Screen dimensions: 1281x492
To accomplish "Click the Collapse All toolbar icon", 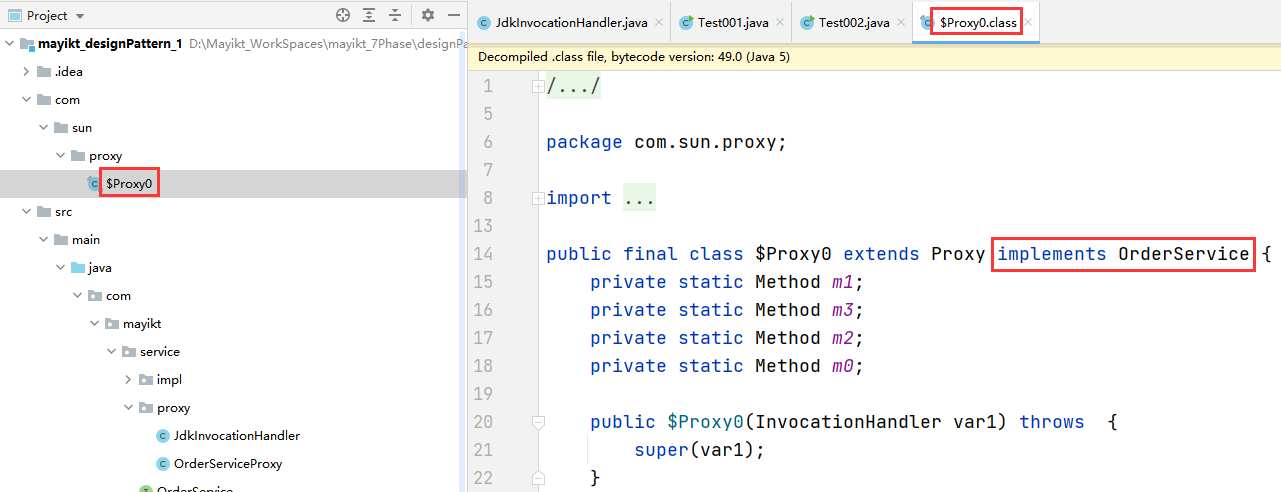I will [395, 15].
